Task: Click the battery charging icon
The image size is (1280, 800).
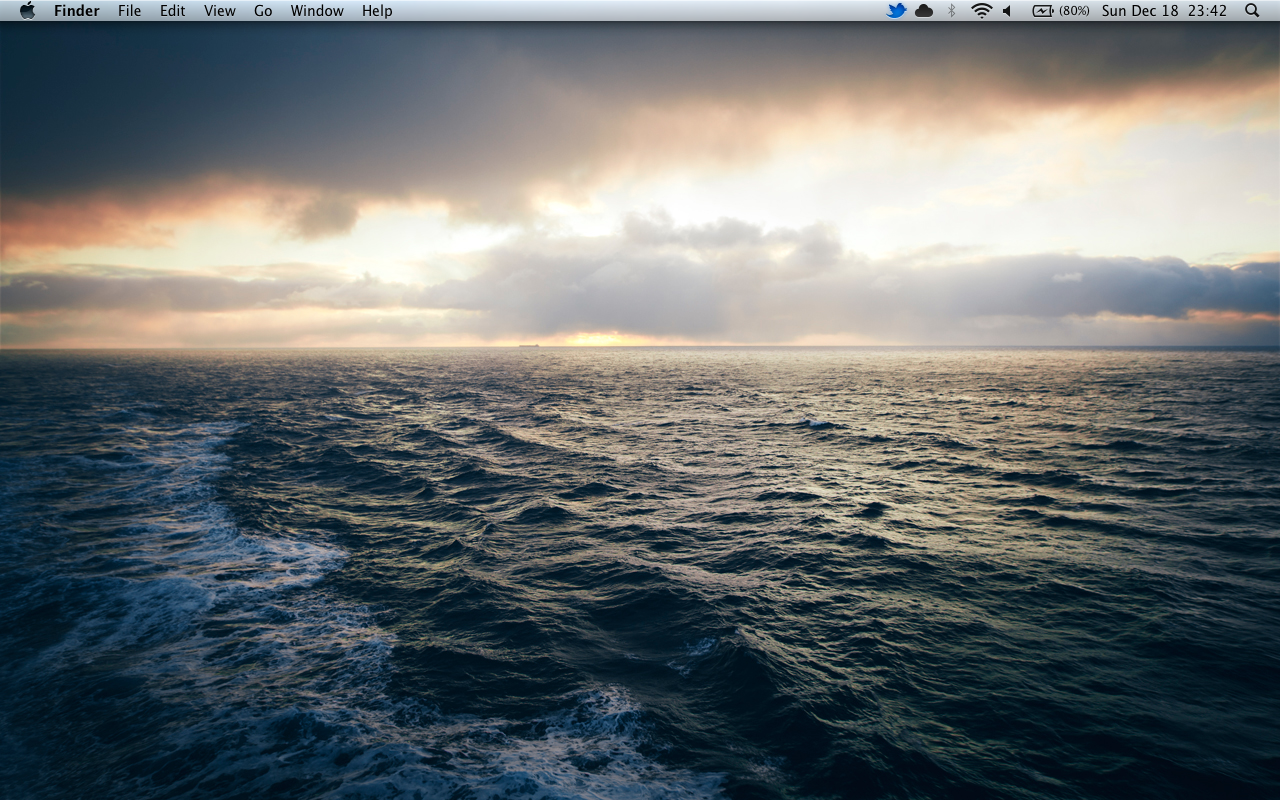Action: (x=1043, y=11)
